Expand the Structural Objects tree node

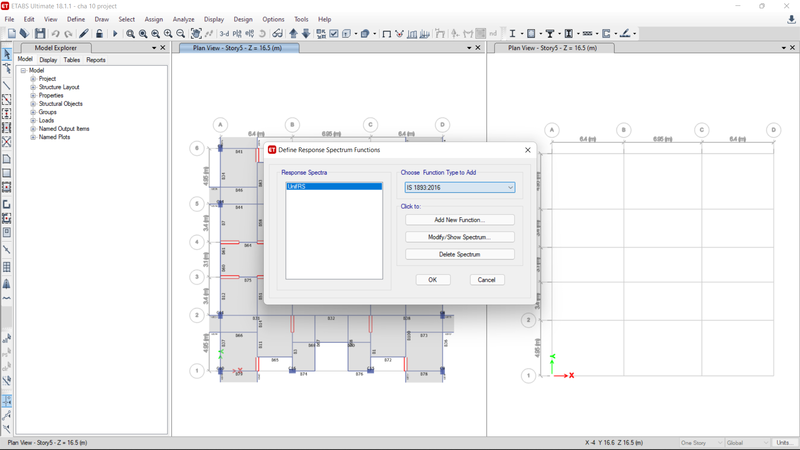33,104
